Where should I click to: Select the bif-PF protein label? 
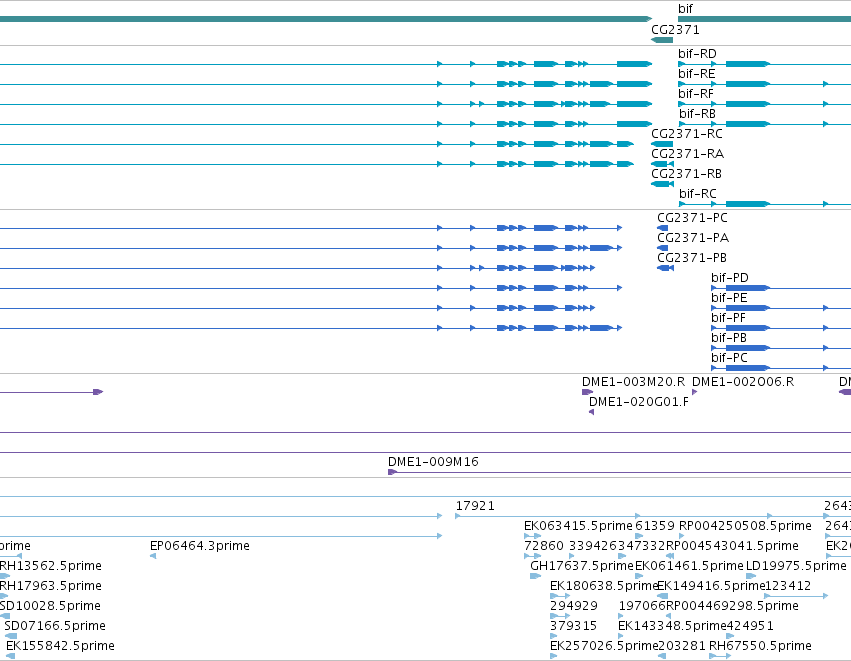pyautogui.click(x=728, y=318)
